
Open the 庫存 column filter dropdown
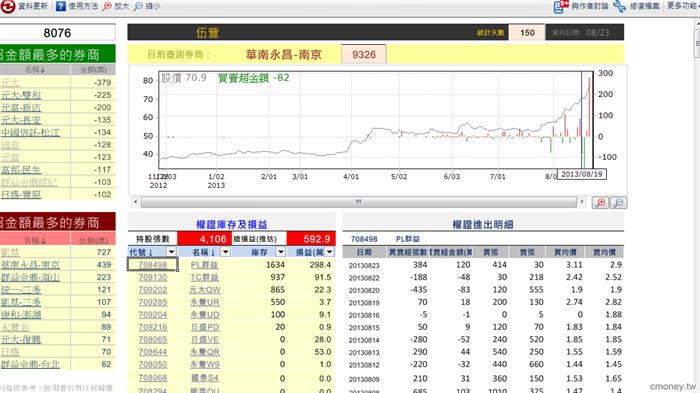coord(280,252)
